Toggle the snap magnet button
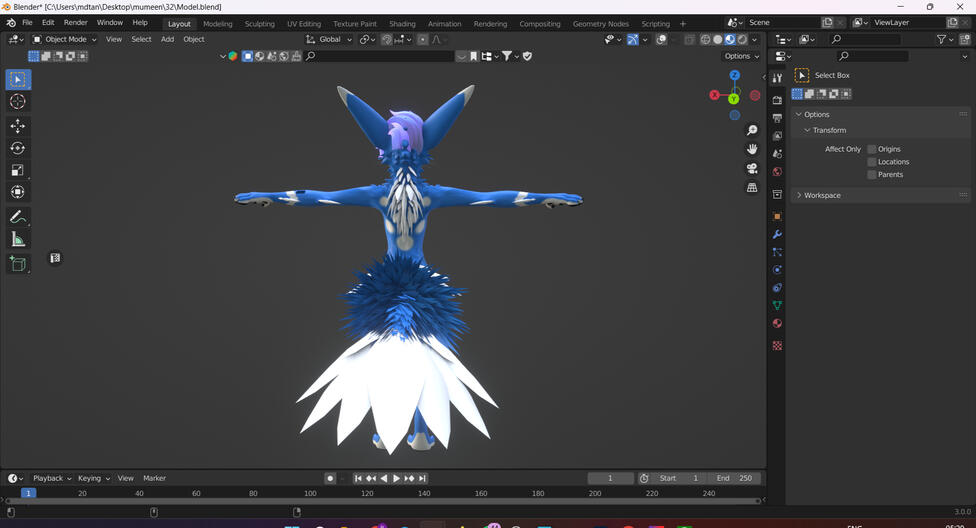Screen dimensions: 976x528 (387, 39)
